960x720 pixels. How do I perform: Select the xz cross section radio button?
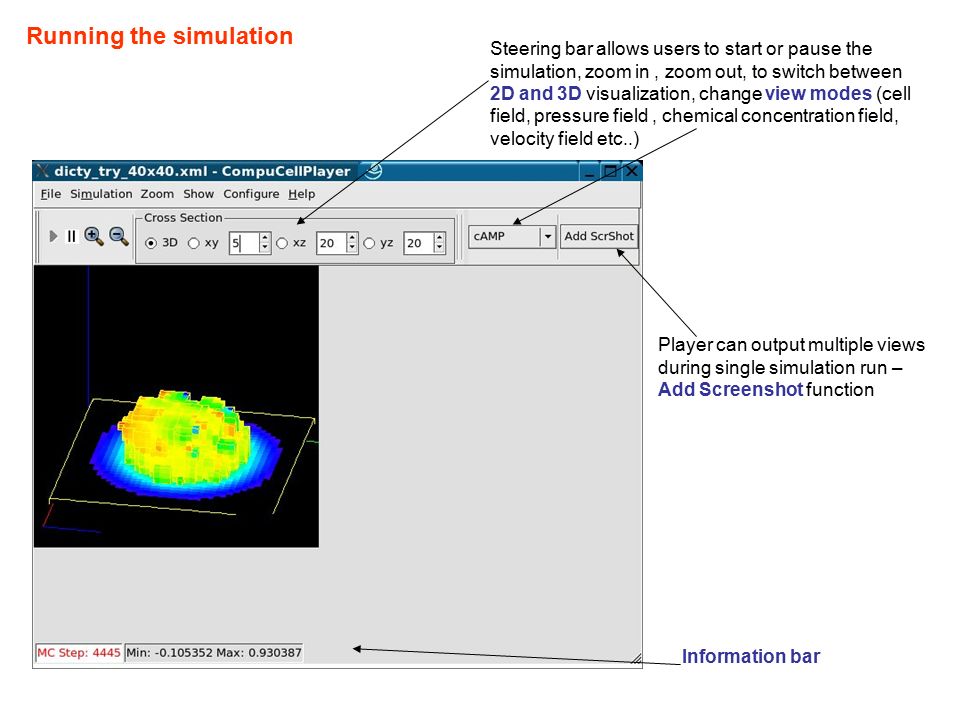pos(282,243)
